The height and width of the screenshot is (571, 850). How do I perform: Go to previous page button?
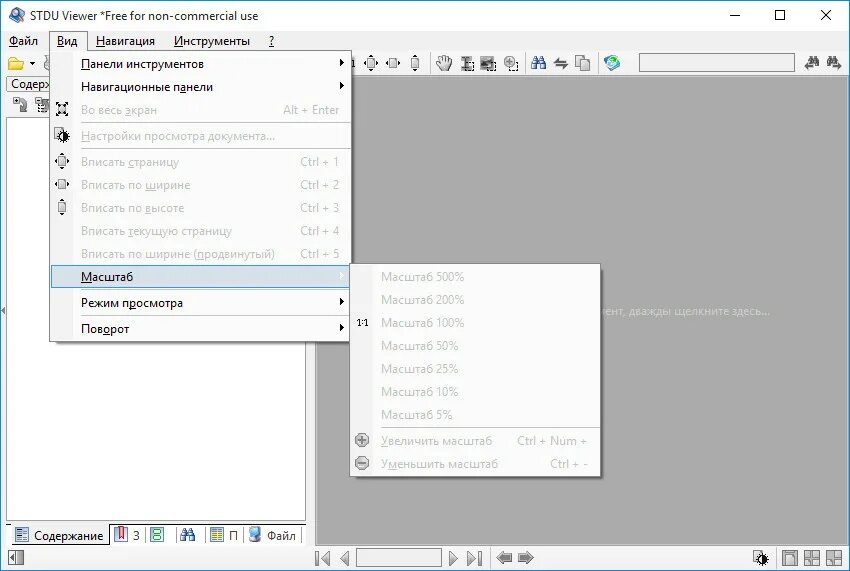pyautogui.click(x=345, y=558)
